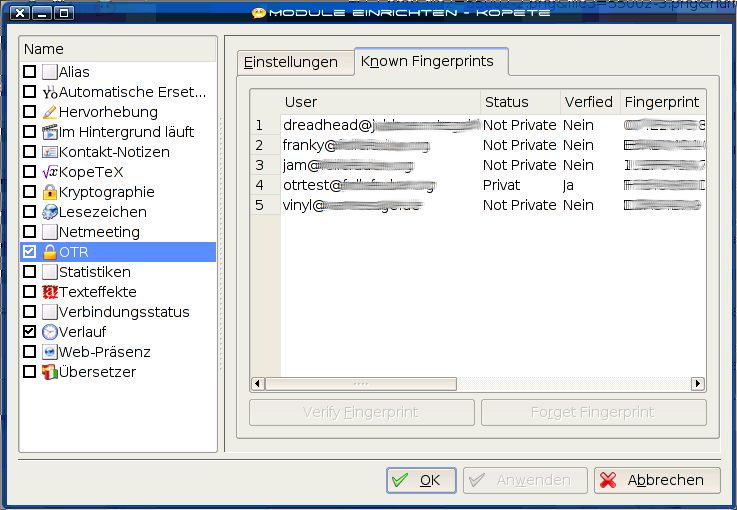Enable the Automatische Ersetzung checkbox
Screen dimensions: 737x510
pos(30,92)
